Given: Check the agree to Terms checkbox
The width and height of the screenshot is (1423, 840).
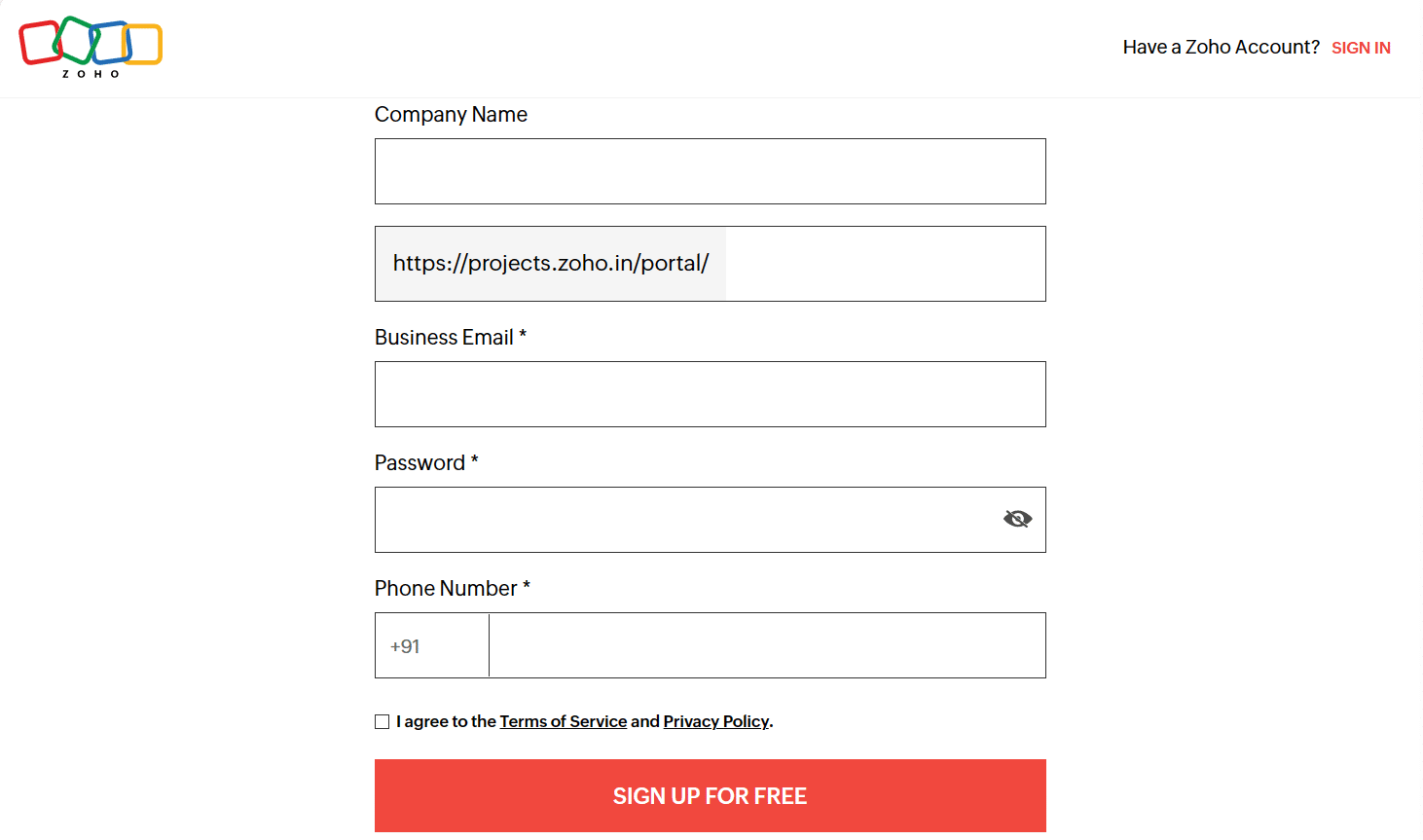Looking at the screenshot, I should (382, 721).
